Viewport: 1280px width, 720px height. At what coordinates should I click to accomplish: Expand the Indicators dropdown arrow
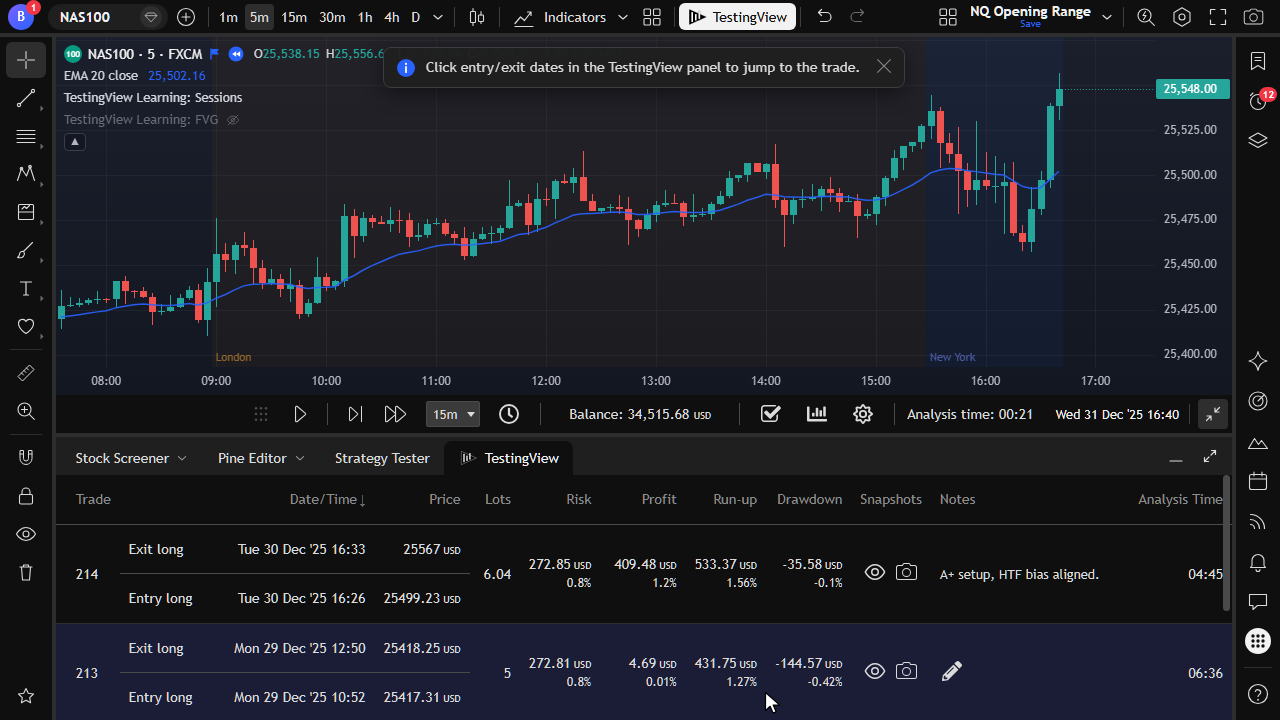click(x=623, y=17)
